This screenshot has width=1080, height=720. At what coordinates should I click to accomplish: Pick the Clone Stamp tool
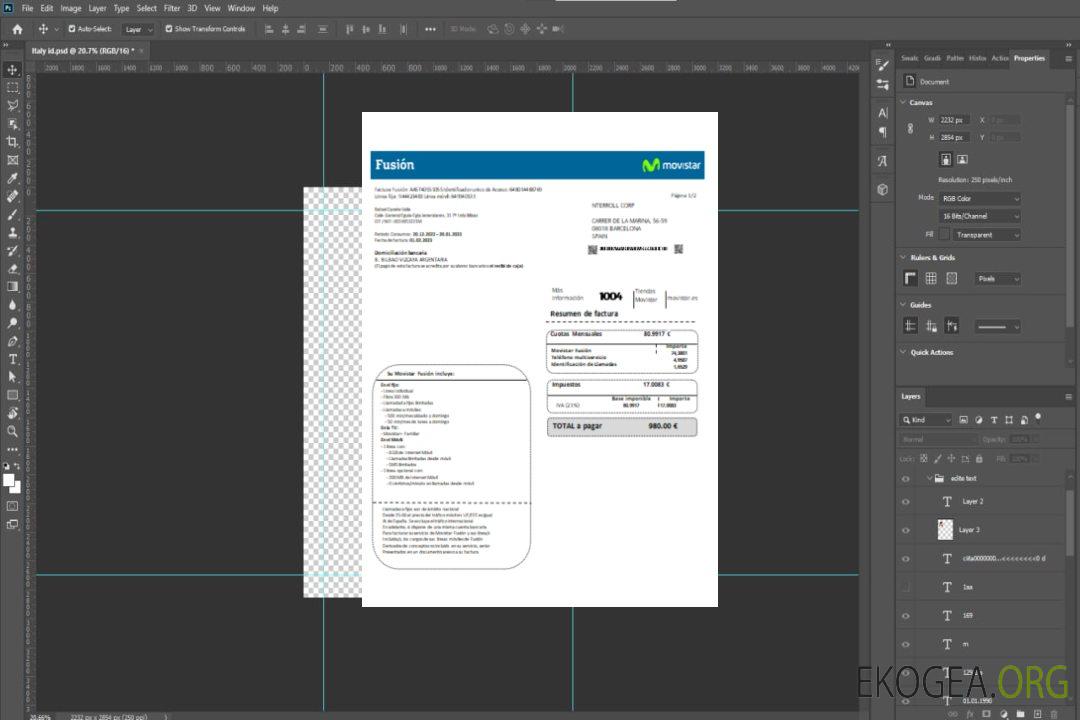(x=13, y=232)
